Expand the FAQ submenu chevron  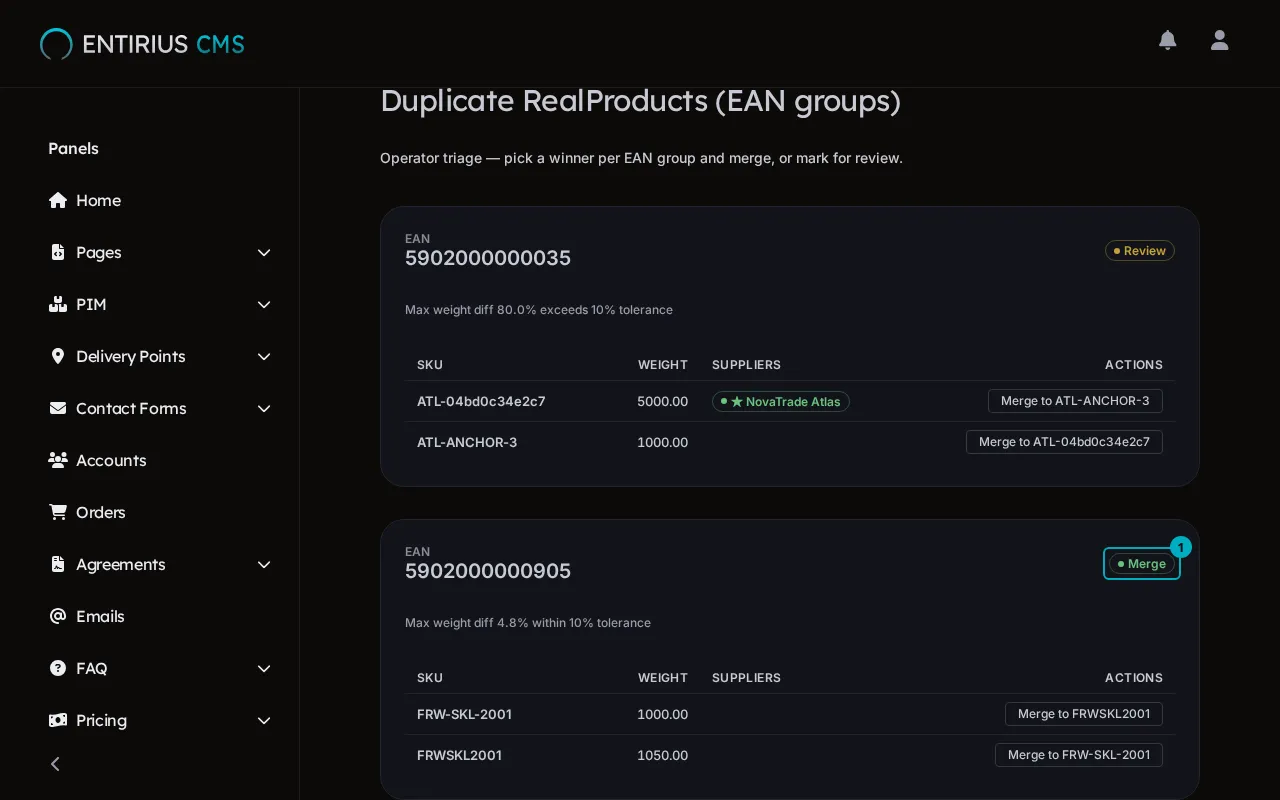pyautogui.click(x=264, y=668)
